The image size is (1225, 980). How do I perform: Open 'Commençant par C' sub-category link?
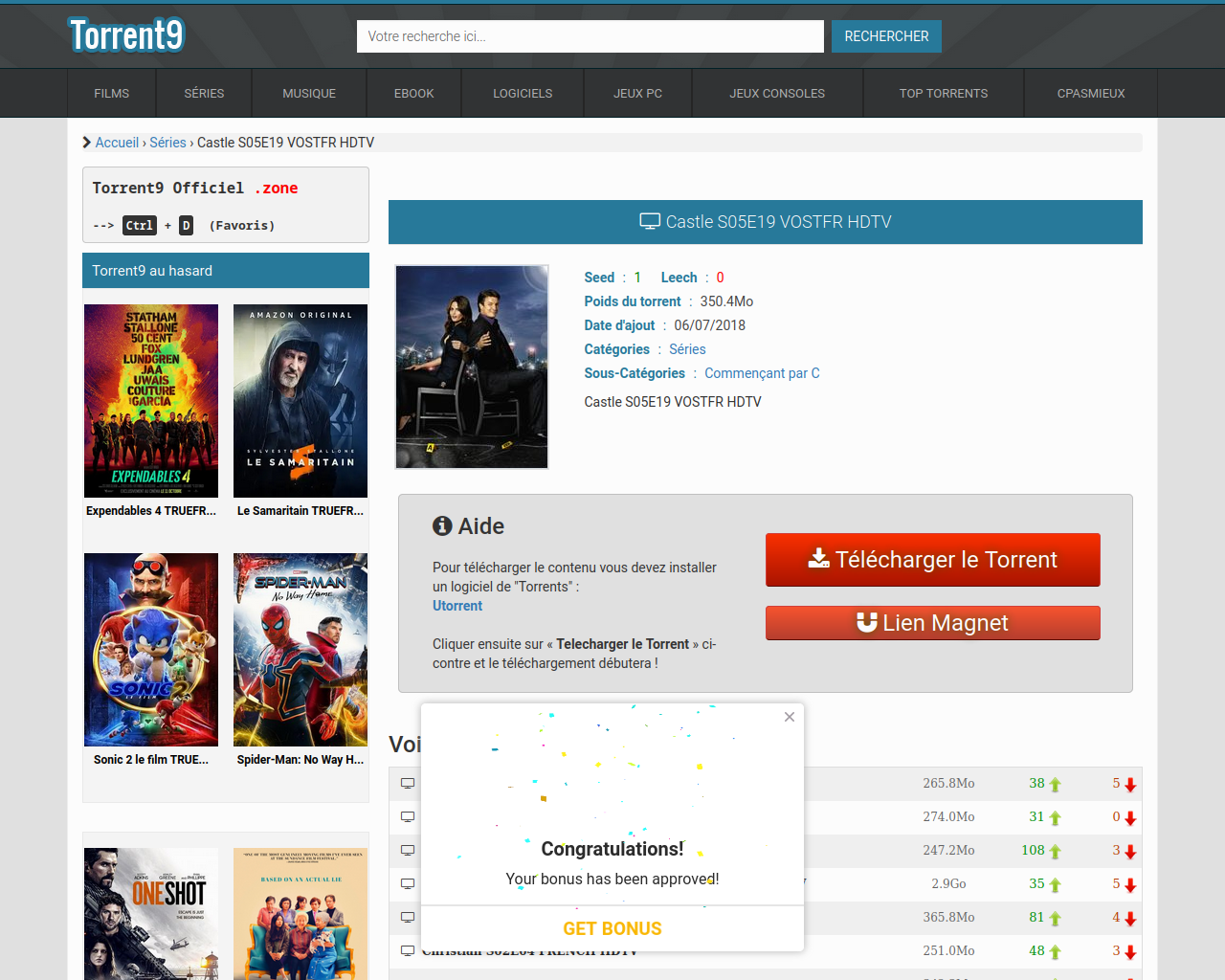tap(762, 373)
